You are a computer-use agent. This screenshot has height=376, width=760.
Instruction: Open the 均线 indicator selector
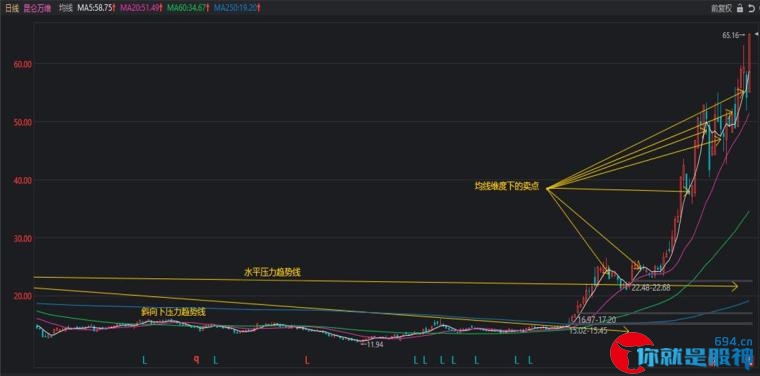pos(65,8)
